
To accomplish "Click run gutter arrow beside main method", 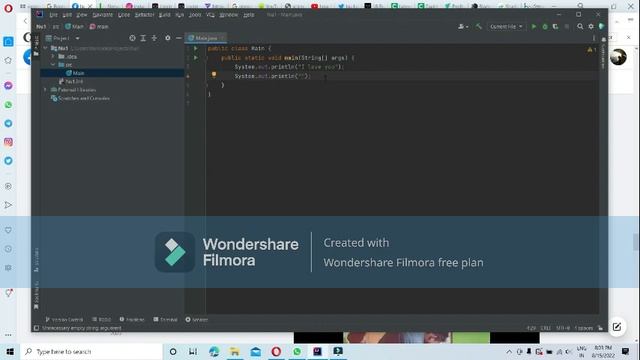I will click(196, 58).
